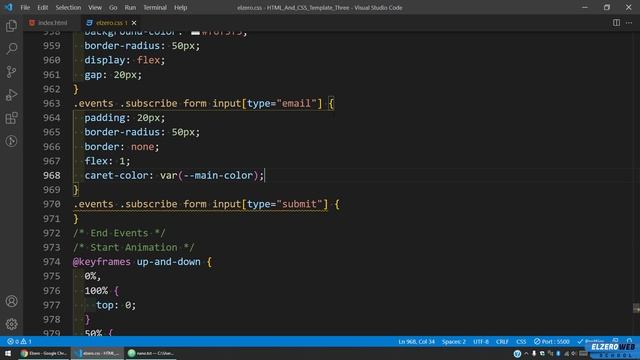The image size is (640, 360).
Task: Switch to Google Chrome in the taskbar
Action: click(44, 353)
